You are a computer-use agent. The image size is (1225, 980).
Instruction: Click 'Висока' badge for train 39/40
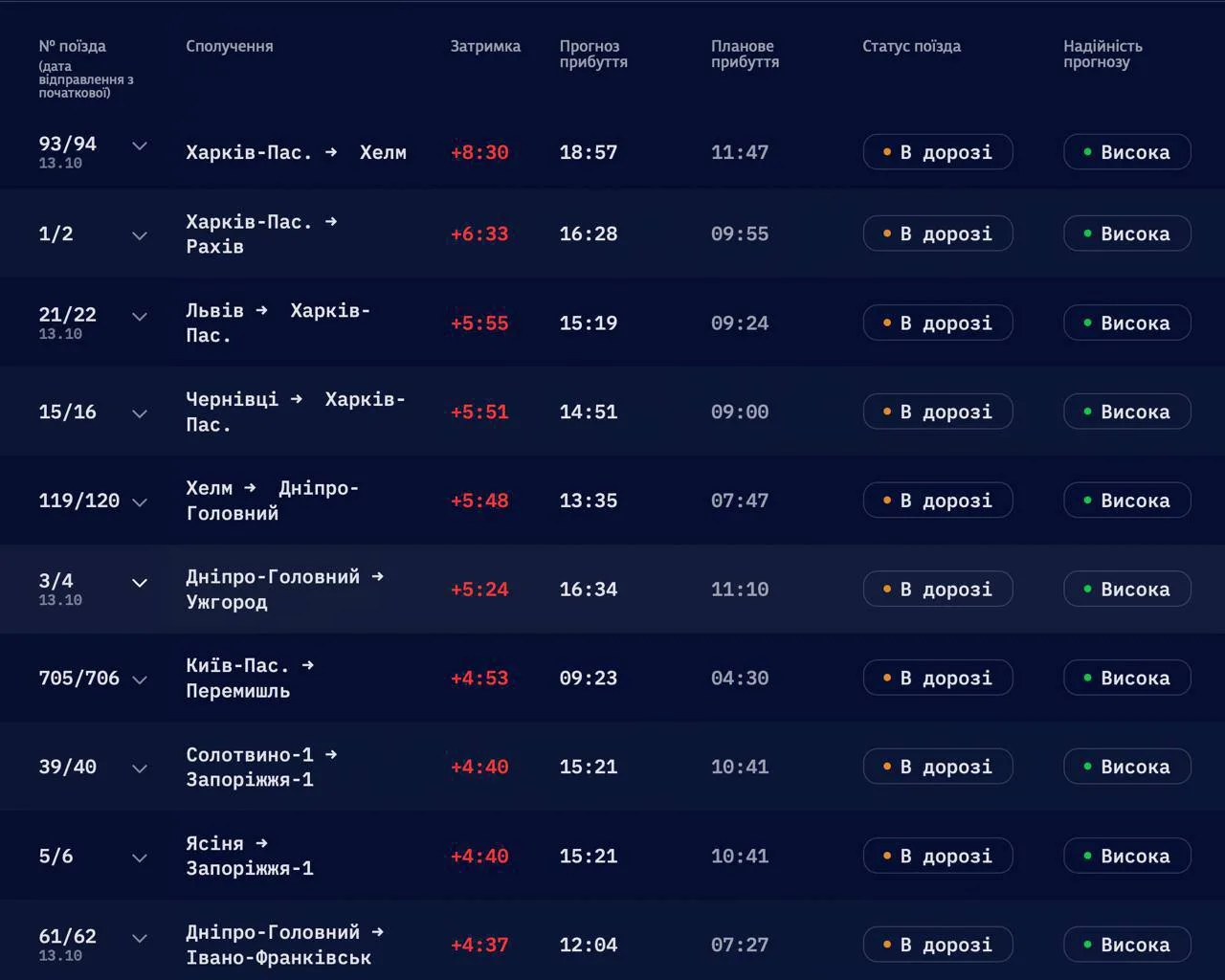[x=1127, y=767]
